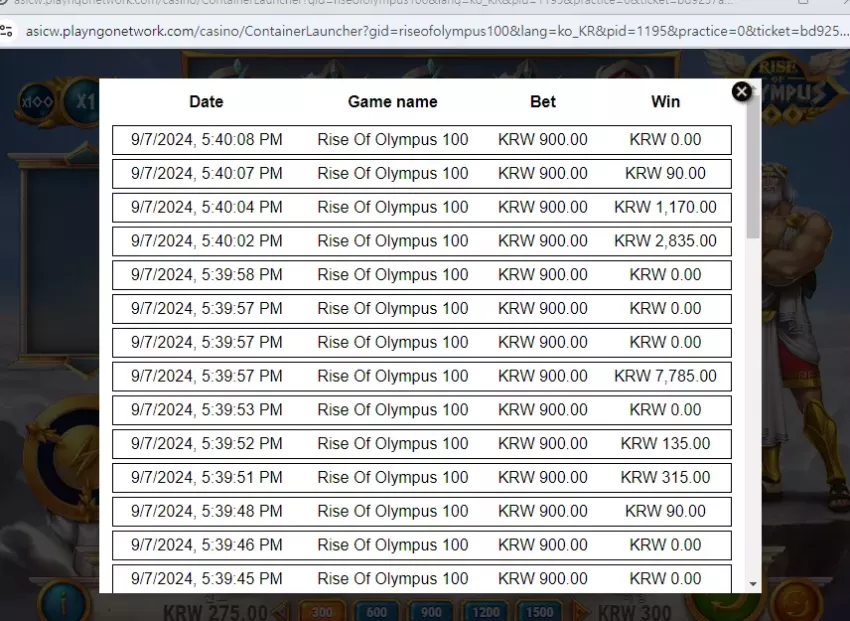Select the 600 bet button
Viewport: 850px width, 621px height.
(376, 612)
